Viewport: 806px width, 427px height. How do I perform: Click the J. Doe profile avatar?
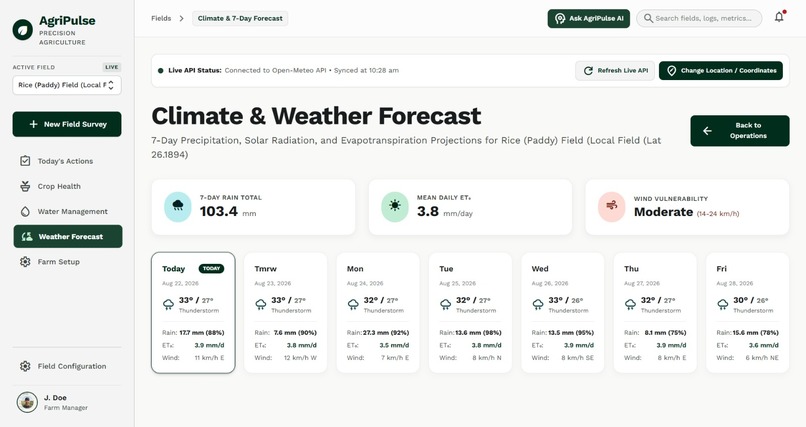click(x=27, y=402)
